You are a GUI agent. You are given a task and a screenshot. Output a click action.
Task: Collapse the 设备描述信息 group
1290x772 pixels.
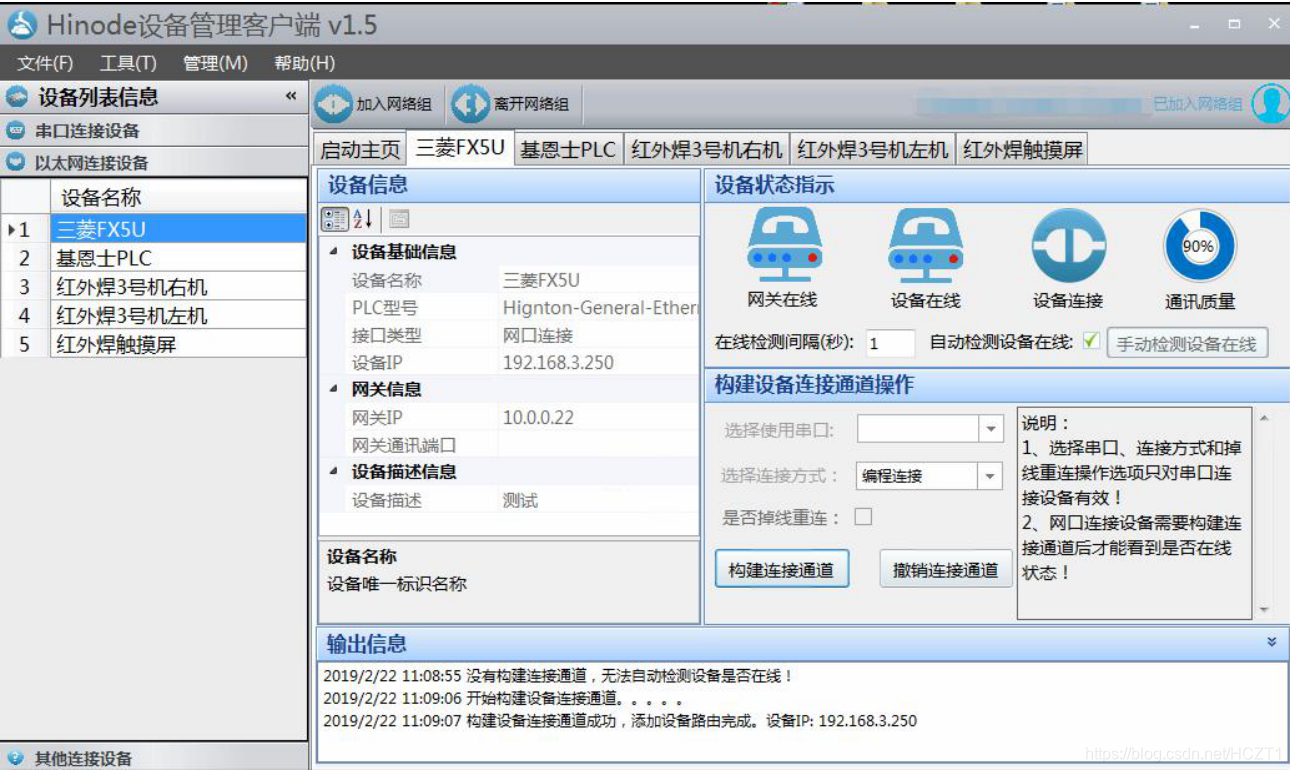pos(334,471)
